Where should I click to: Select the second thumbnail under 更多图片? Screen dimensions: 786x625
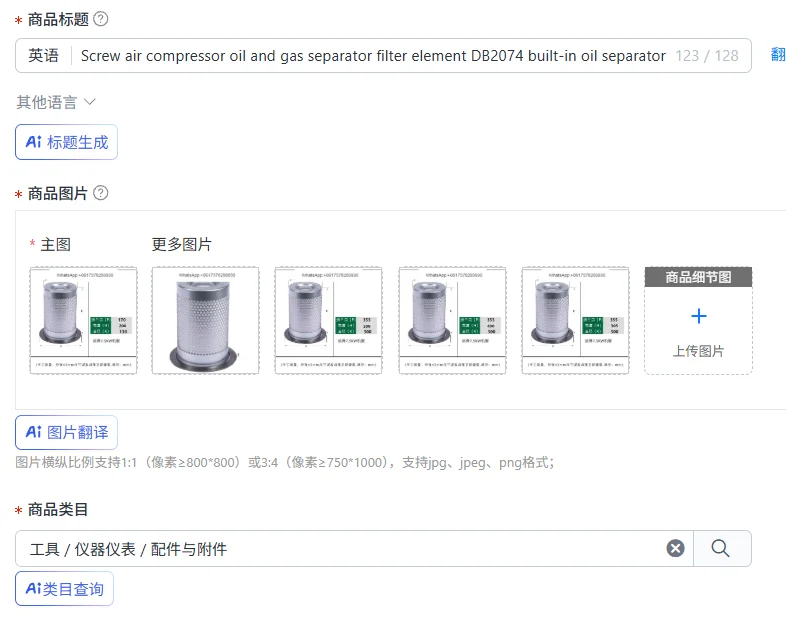[328, 320]
